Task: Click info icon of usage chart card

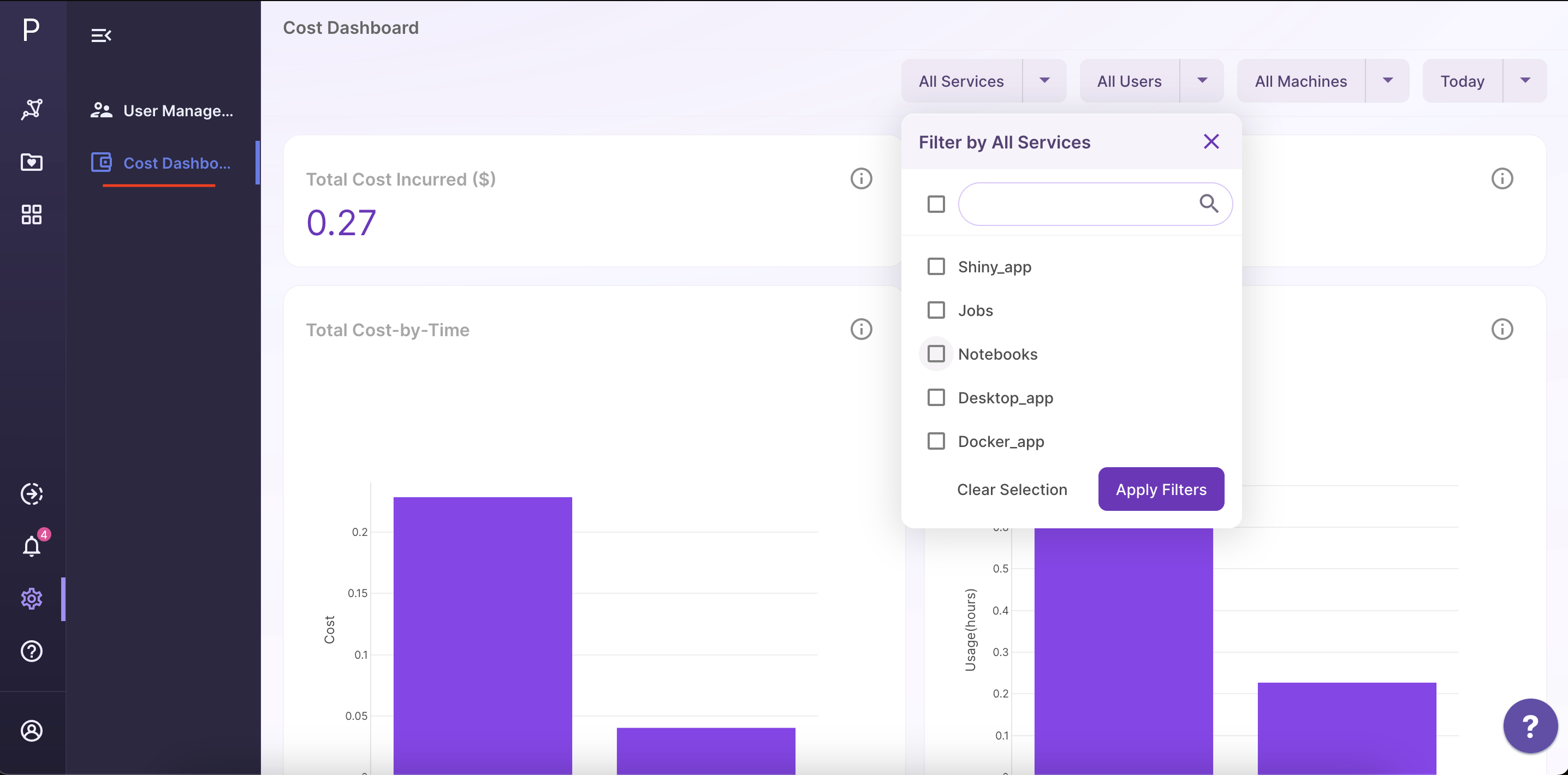Action: click(1502, 329)
